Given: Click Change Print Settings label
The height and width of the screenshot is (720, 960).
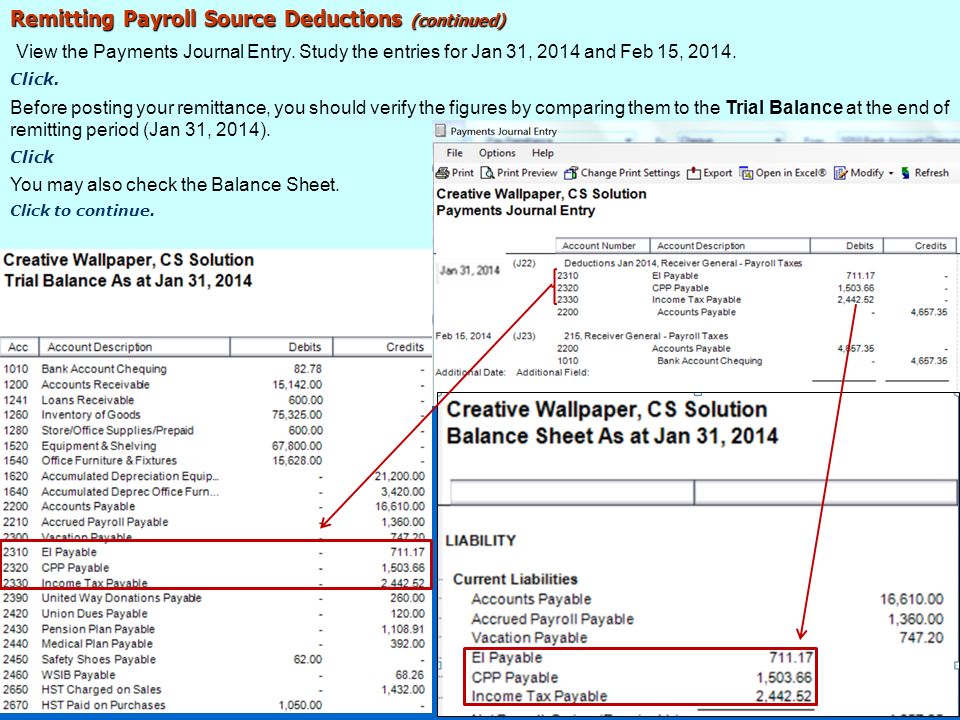Looking at the screenshot, I should click(630, 173).
